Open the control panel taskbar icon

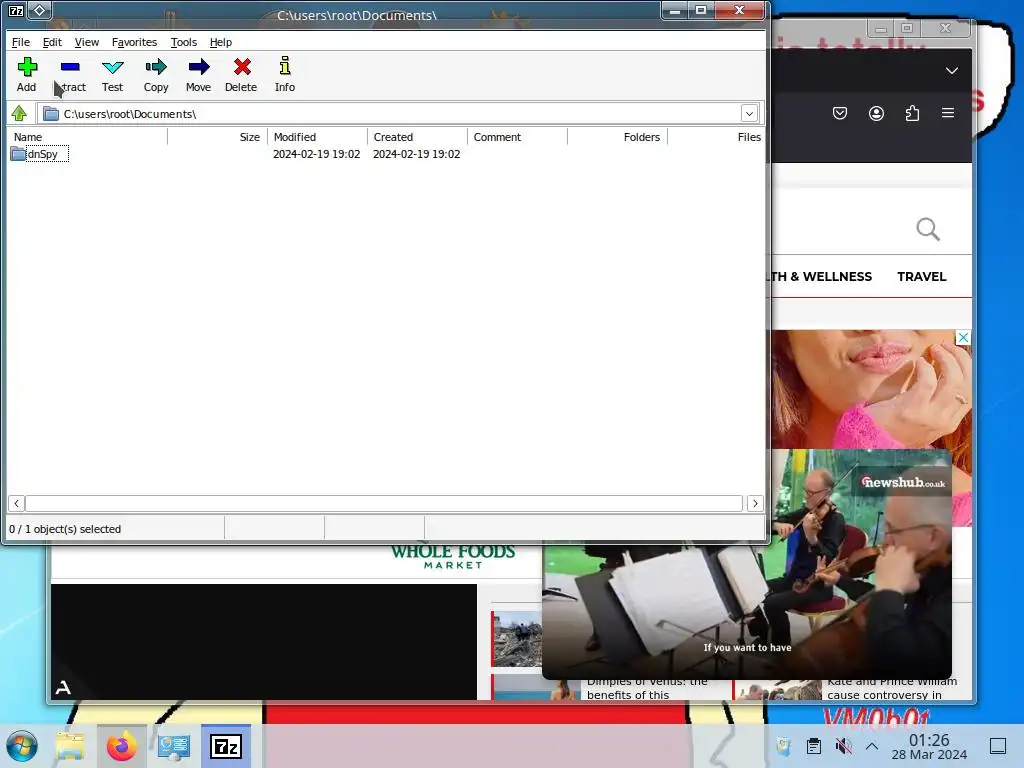174,746
